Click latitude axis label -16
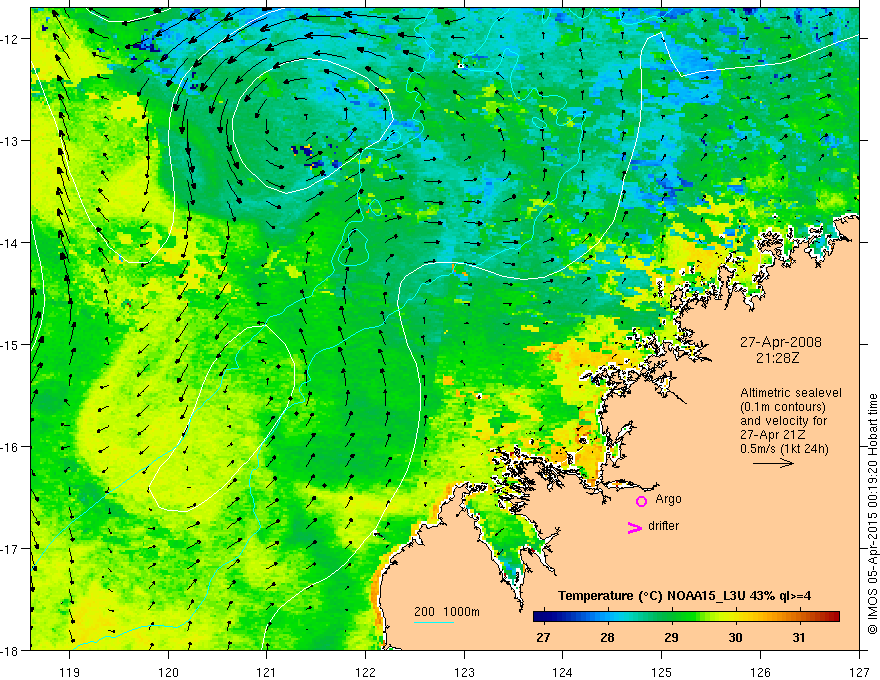The width and height of the screenshot is (880, 680). point(10,447)
